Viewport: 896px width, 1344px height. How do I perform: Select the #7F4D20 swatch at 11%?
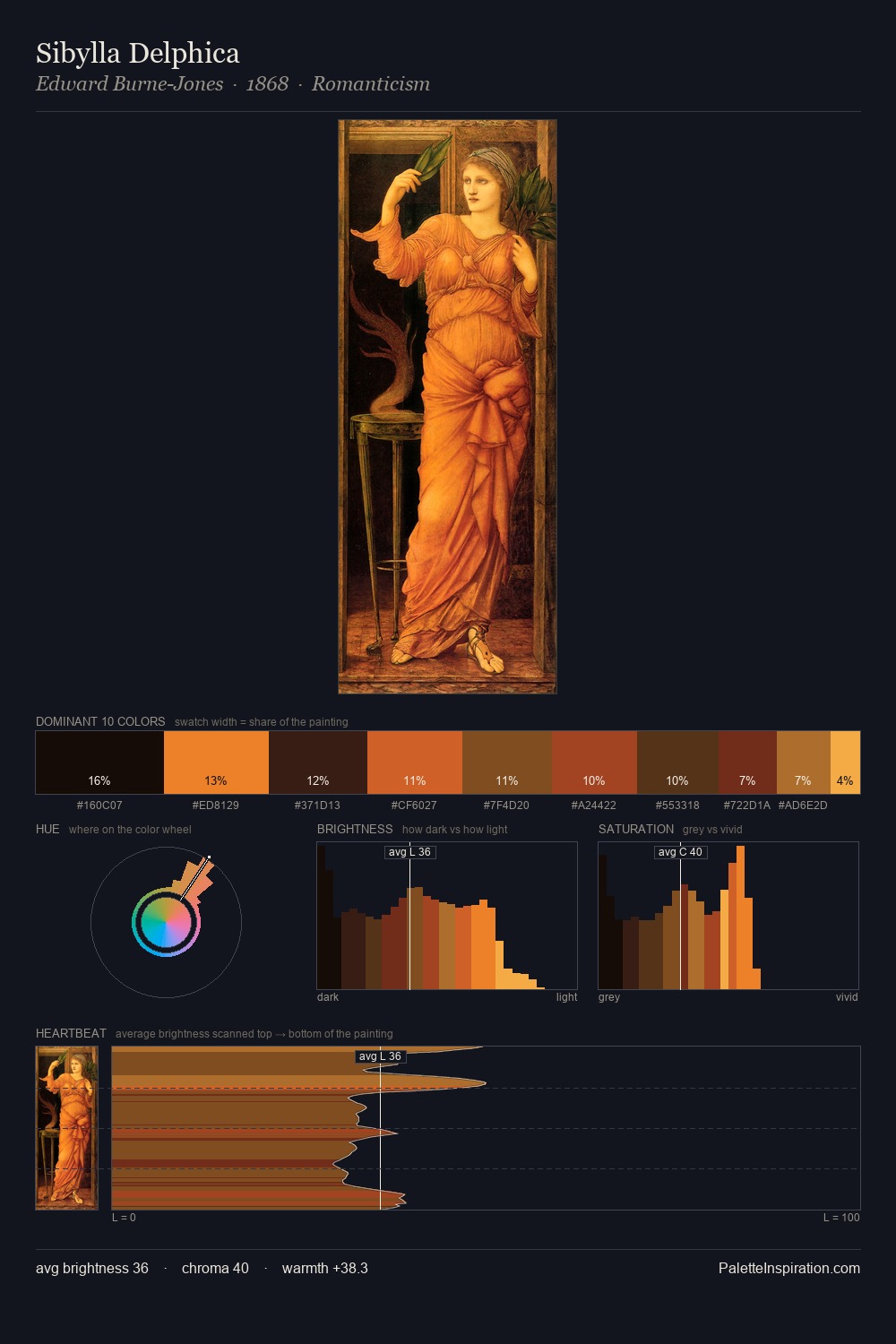tap(507, 762)
